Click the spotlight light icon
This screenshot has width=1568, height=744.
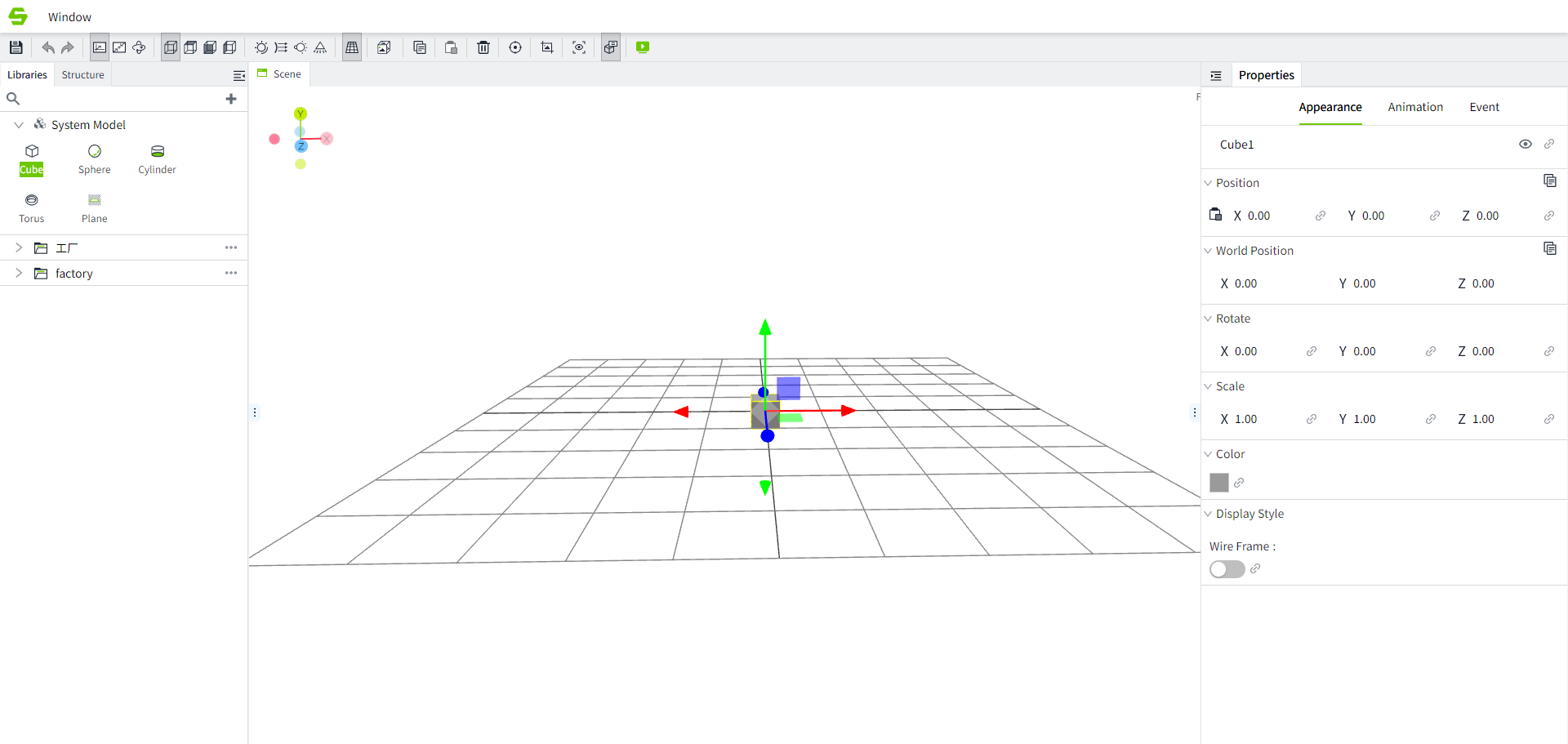[320, 47]
